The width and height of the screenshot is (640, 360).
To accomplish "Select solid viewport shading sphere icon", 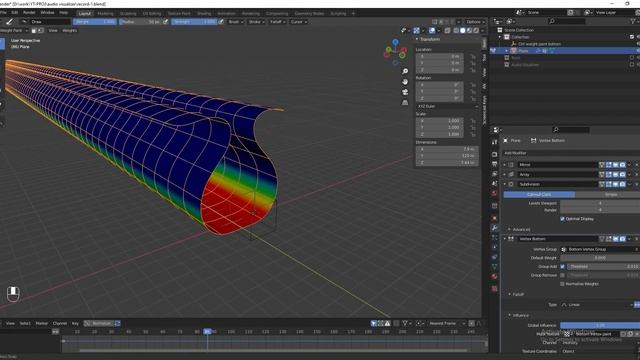I will [x=462, y=30].
